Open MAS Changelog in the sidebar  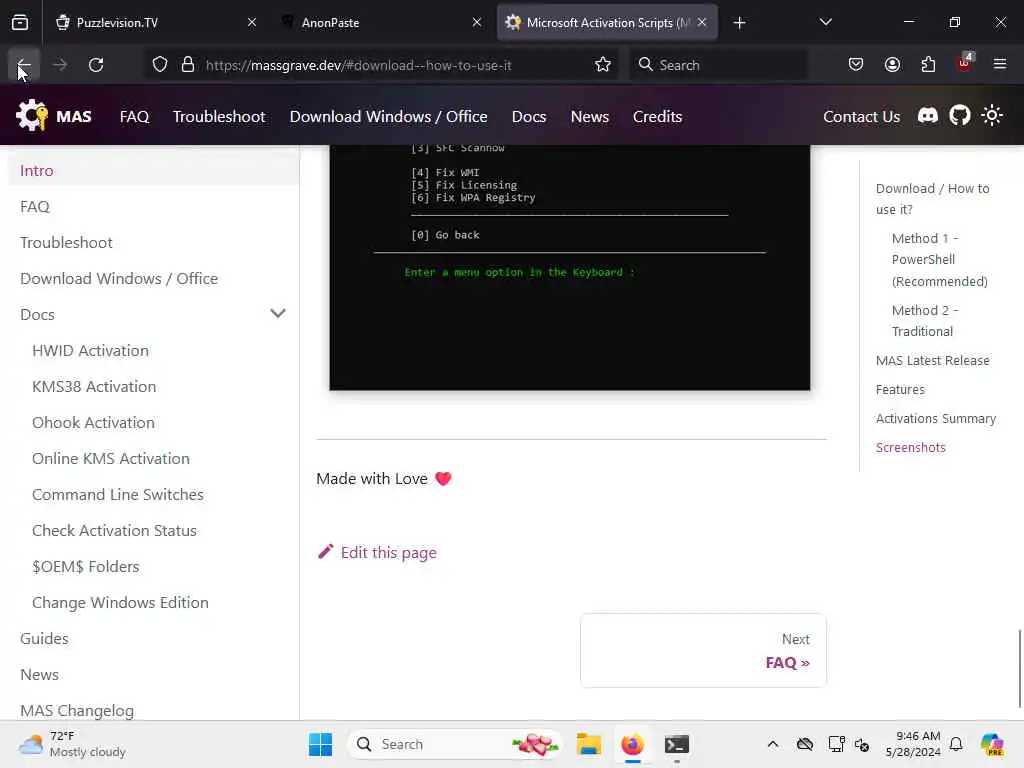[77, 710]
